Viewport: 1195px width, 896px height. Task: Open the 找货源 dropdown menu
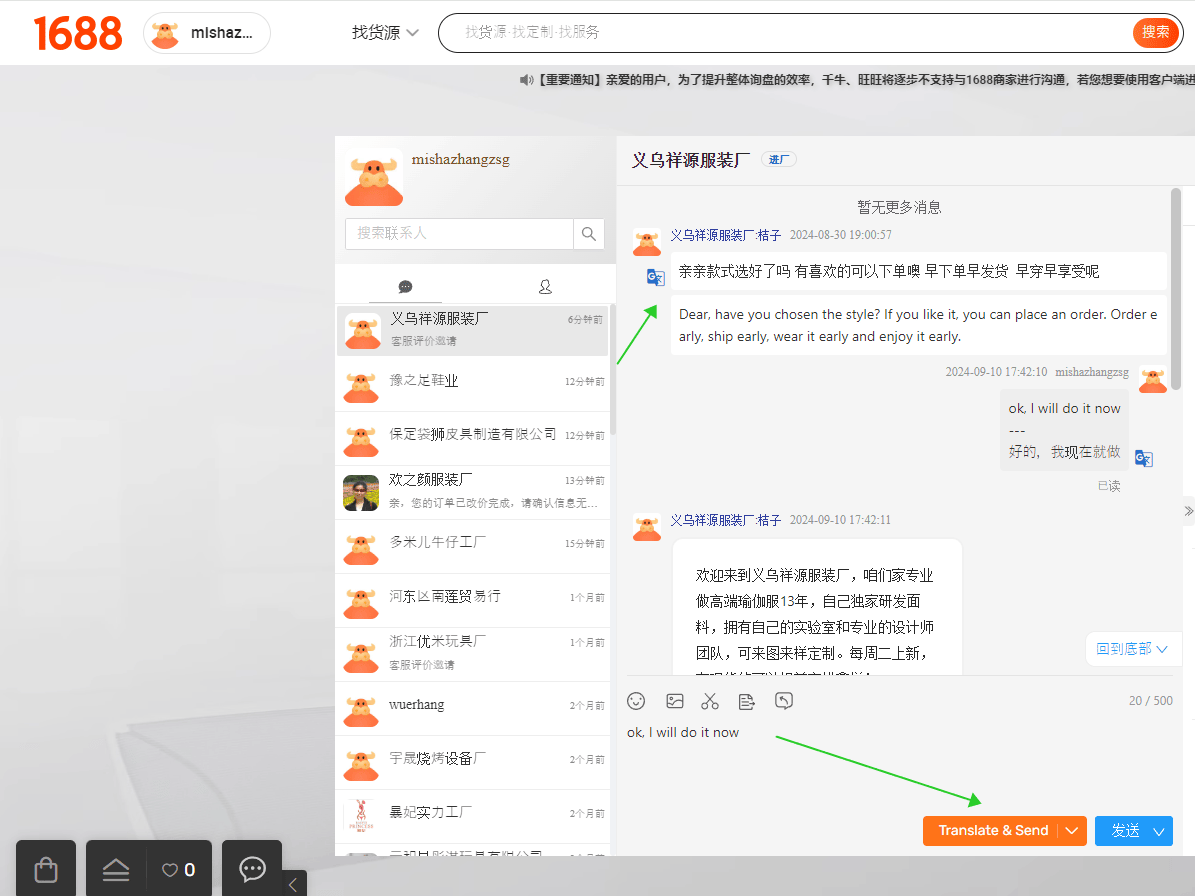click(385, 33)
